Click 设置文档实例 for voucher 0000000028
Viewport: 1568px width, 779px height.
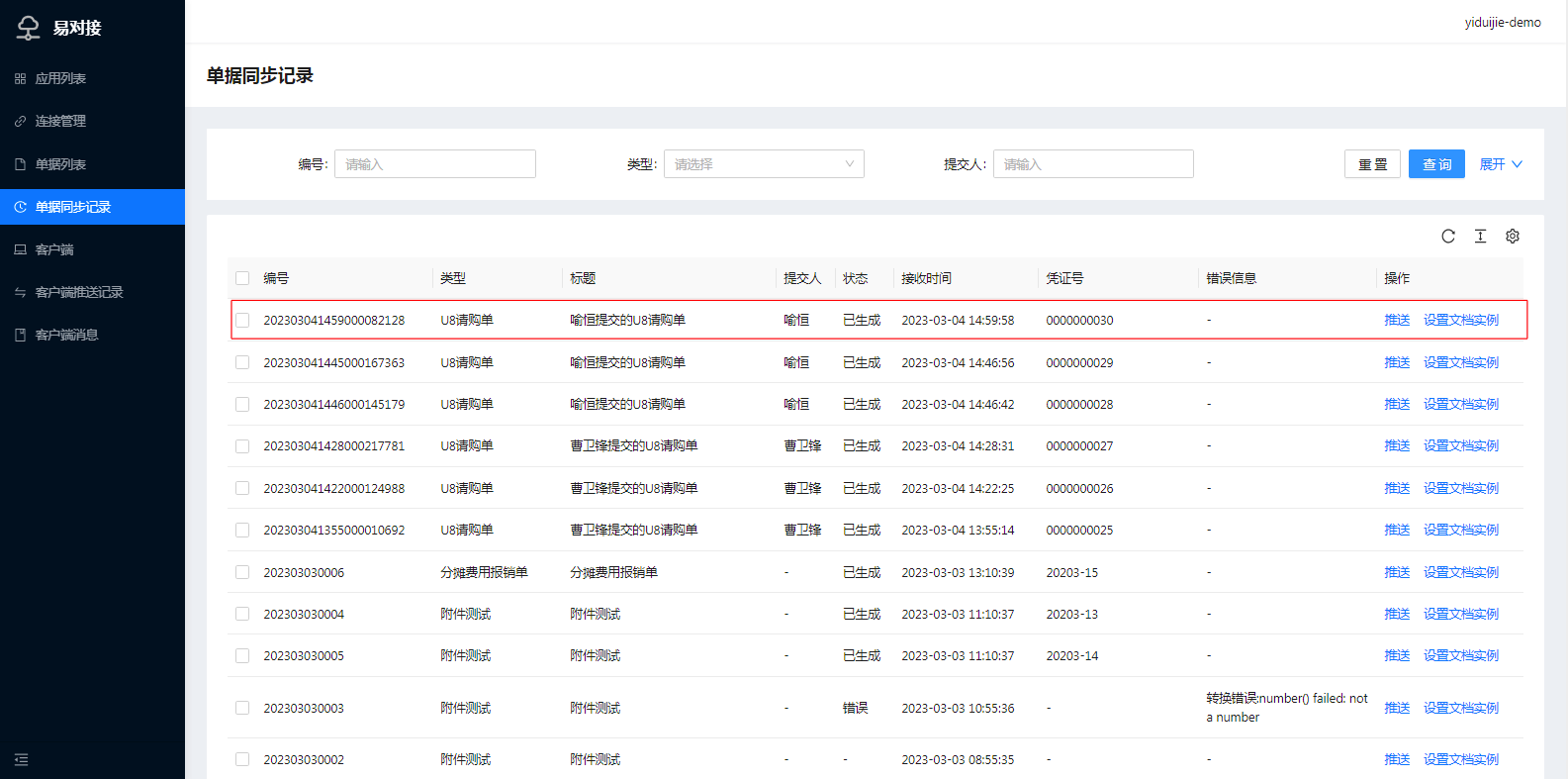click(1461, 404)
